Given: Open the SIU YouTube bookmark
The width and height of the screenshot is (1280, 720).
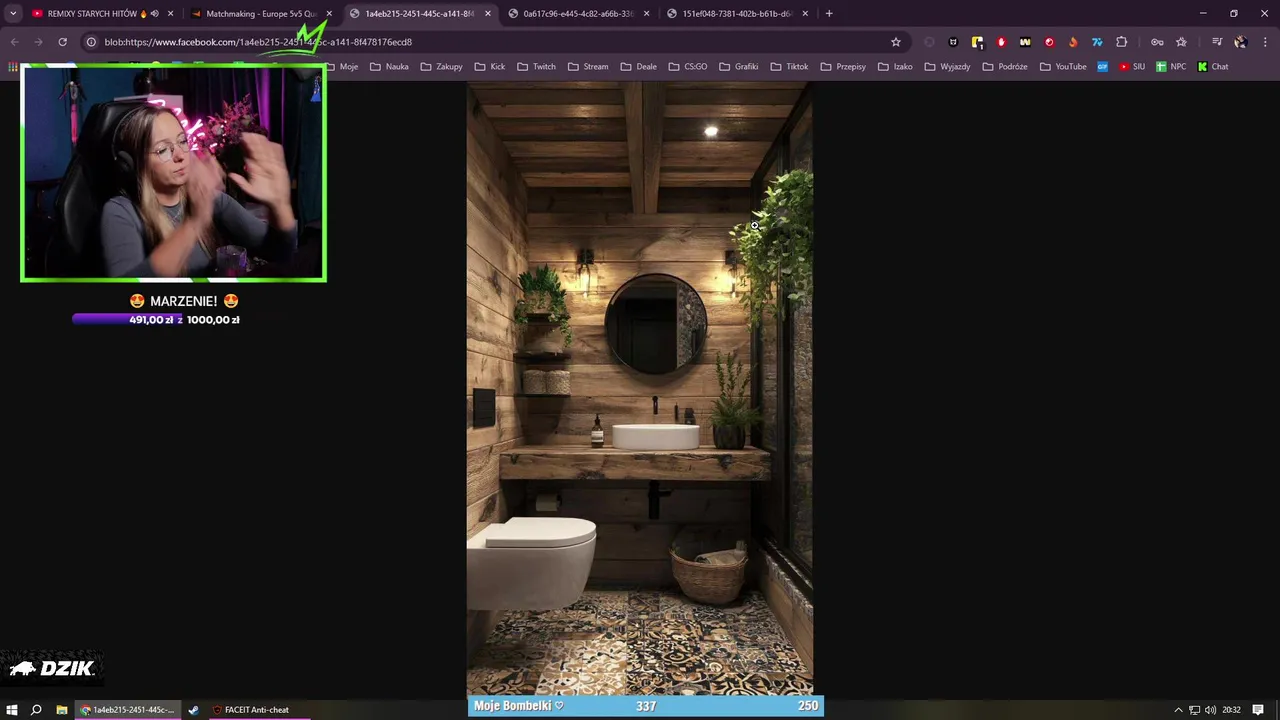Looking at the screenshot, I should [x=1132, y=67].
